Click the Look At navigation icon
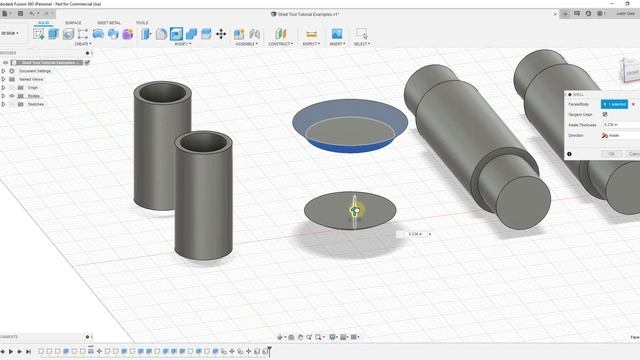 tap(291, 337)
